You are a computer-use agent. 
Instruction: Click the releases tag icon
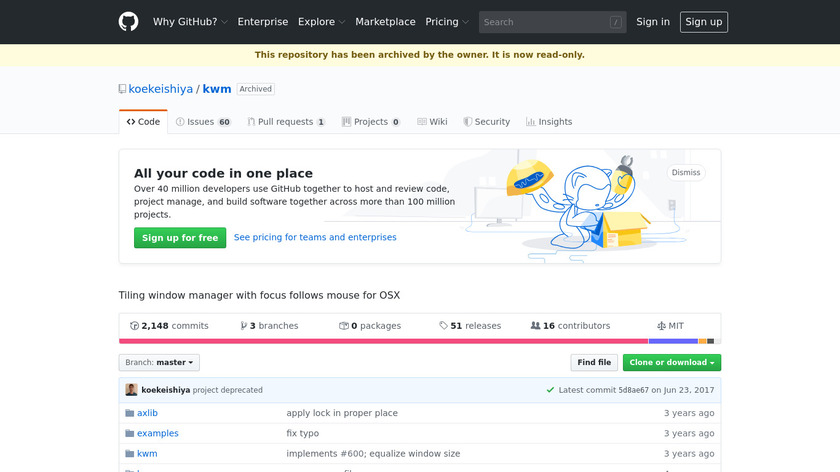tap(444, 325)
